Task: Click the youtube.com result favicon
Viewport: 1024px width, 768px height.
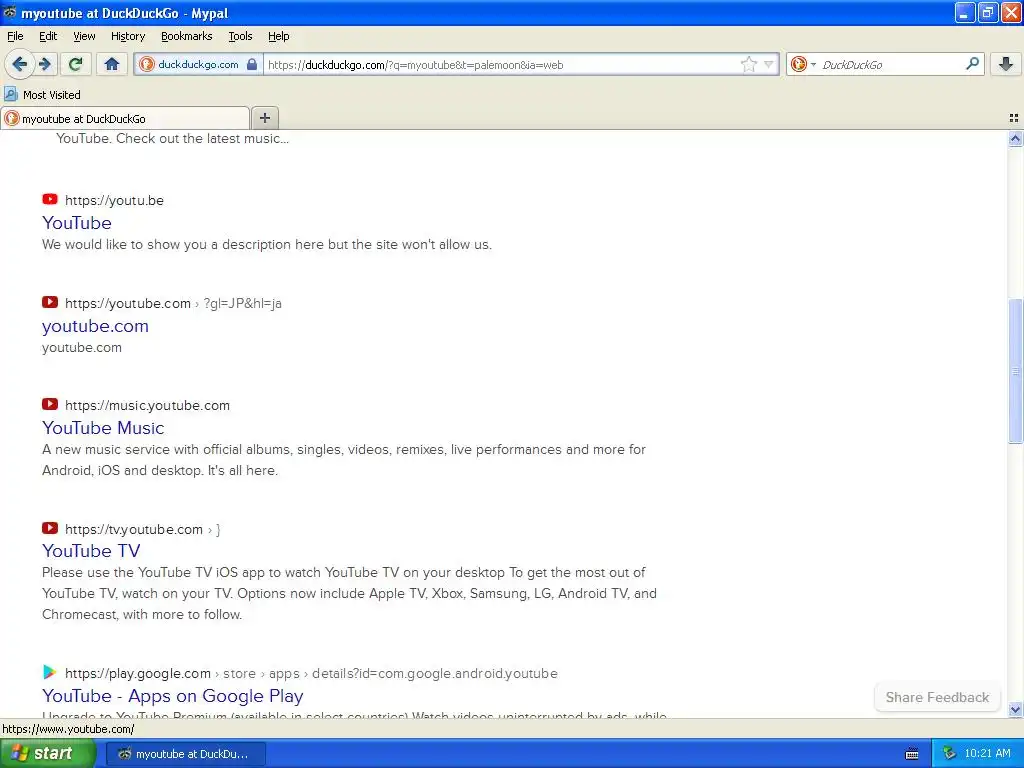Action: (50, 302)
